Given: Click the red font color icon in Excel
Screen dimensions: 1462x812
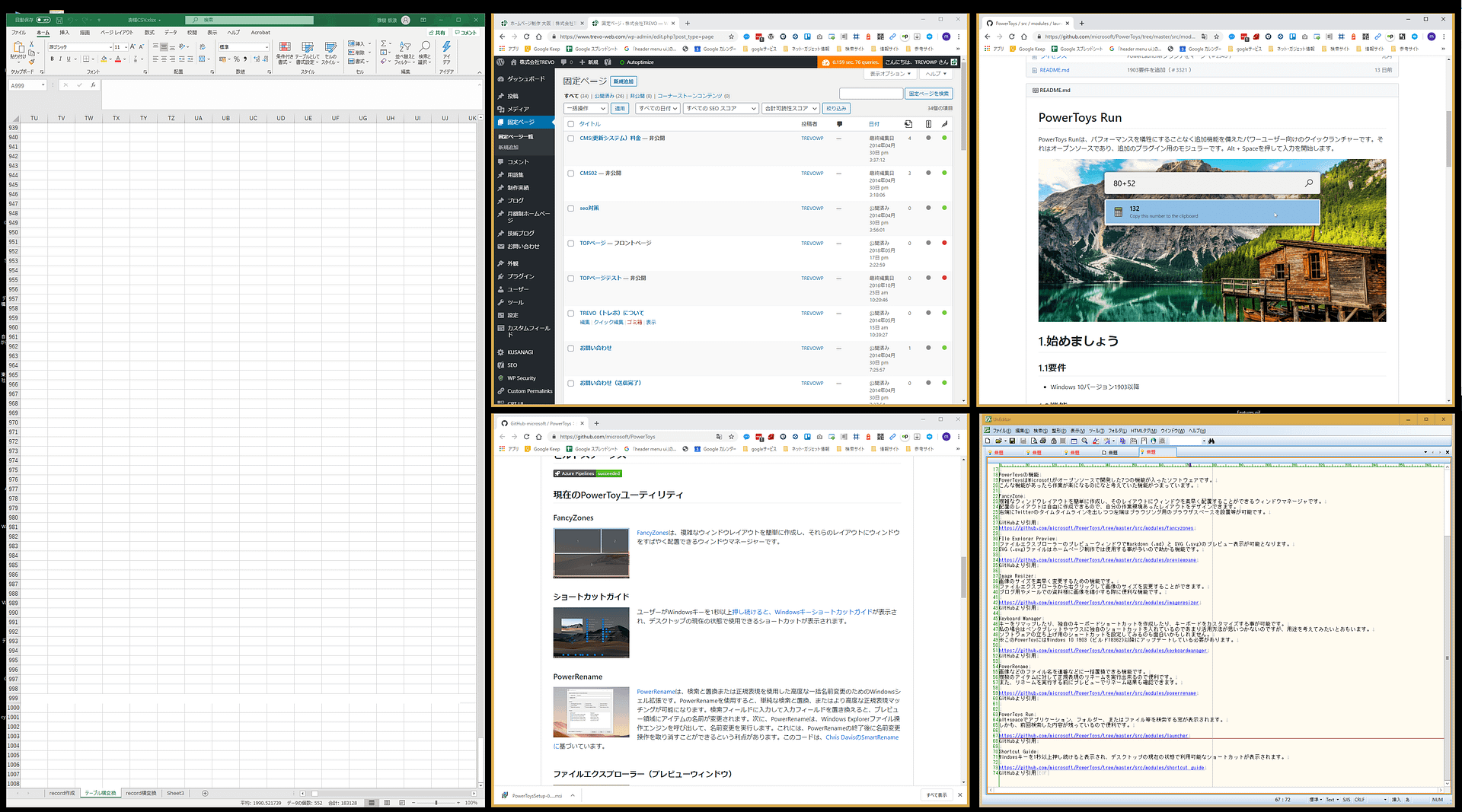Looking at the screenshot, I should click(x=118, y=59).
